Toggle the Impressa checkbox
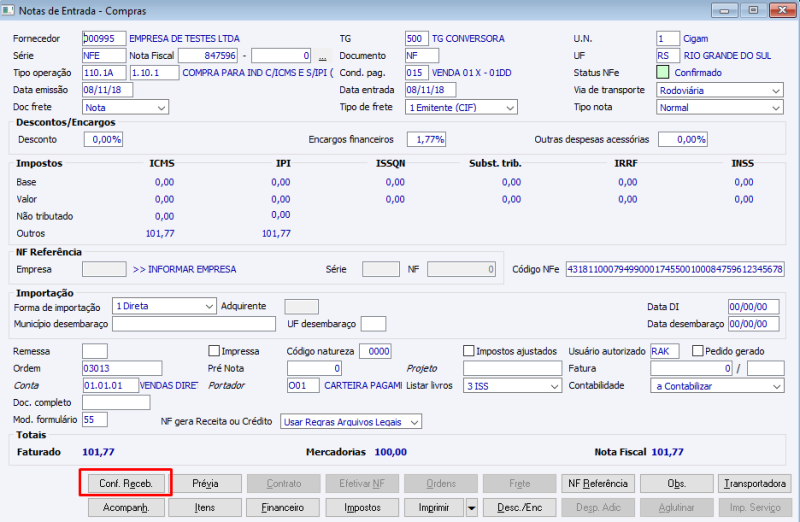Viewport: 800px width, 522px height. (214, 351)
